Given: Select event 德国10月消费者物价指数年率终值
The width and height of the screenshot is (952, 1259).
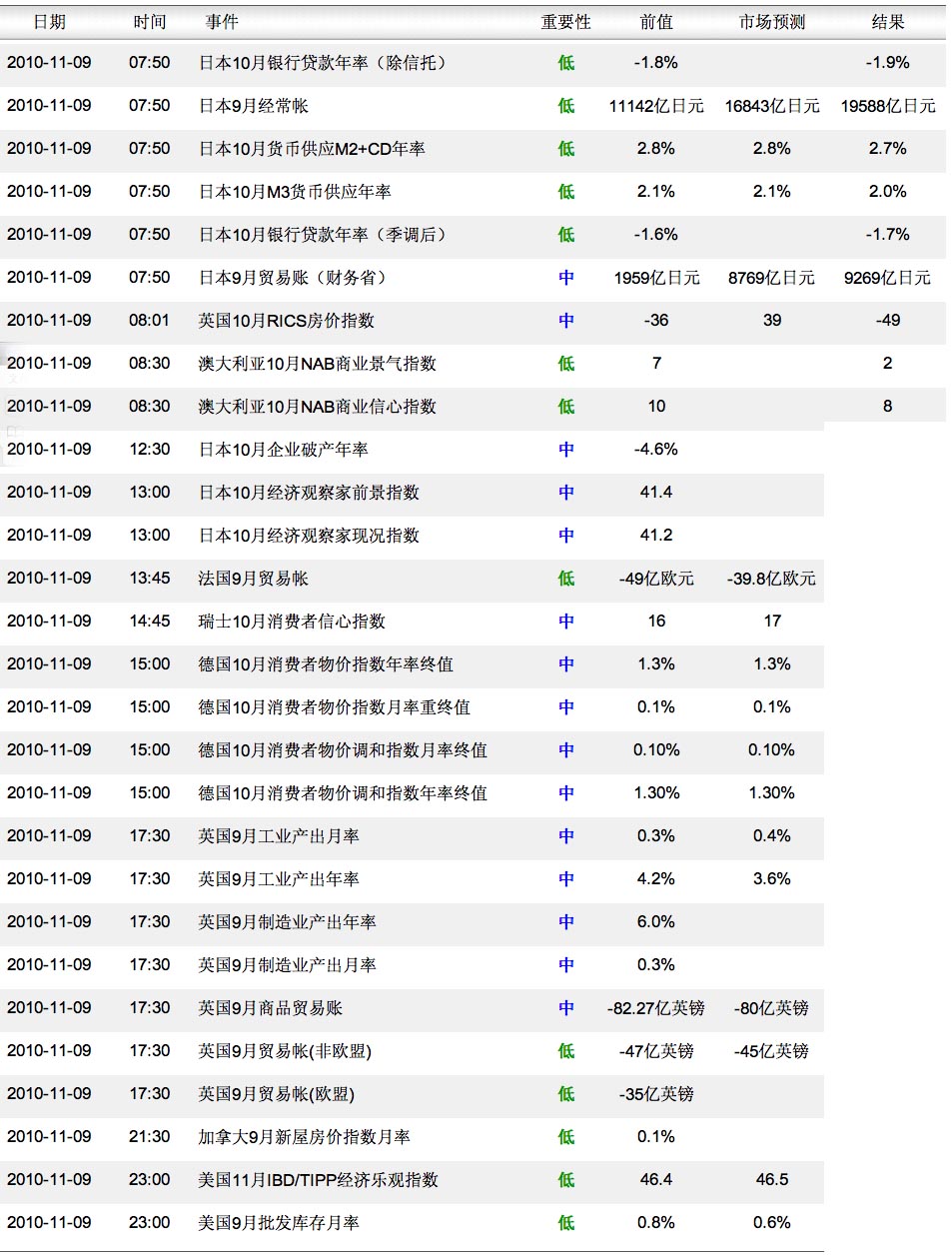Looking at the screenshot, I should pos(326,664).
